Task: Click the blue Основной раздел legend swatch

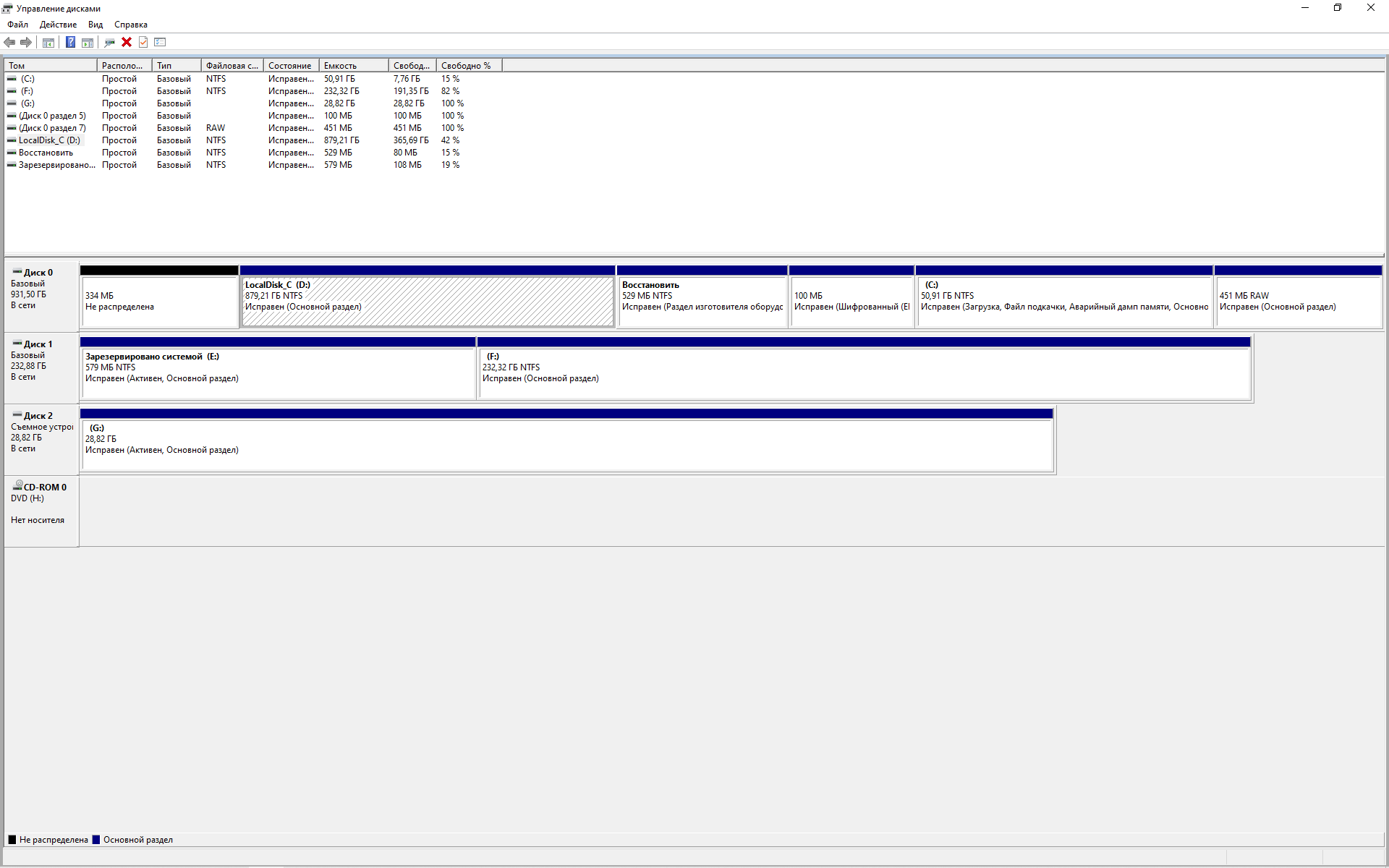Action: 96,840
